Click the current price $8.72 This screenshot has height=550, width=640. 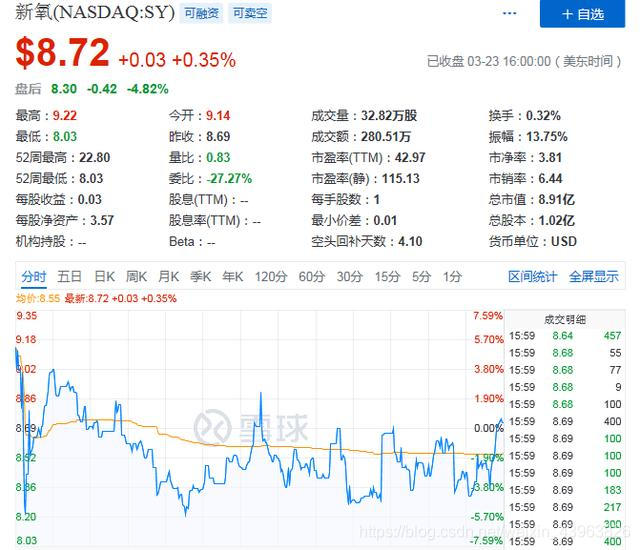click(x=62, y=52)
